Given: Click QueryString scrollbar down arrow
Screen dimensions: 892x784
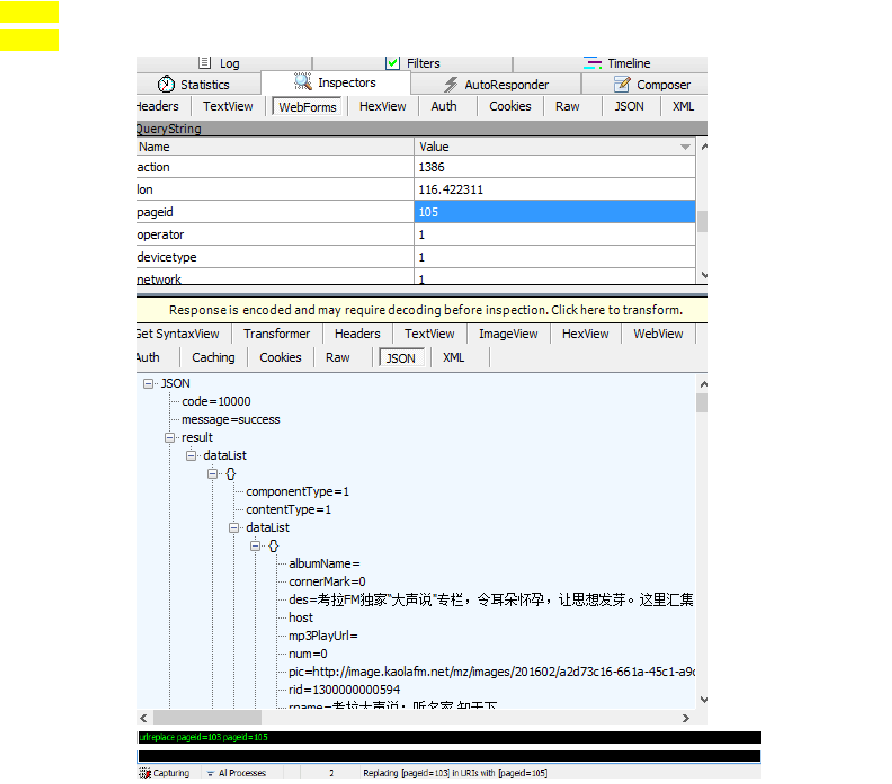Looking at the screenshot, I should (704, 275).
